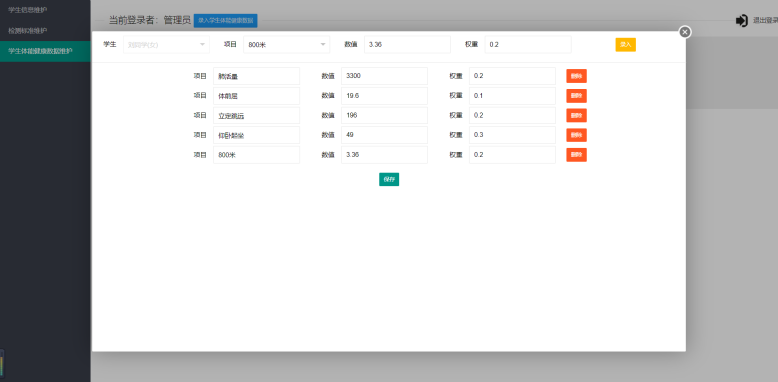Delete the 仰卧起坐 row
The width and height of the screenshot is (778, 382).
pyautogui.click(x=577, y=135)
